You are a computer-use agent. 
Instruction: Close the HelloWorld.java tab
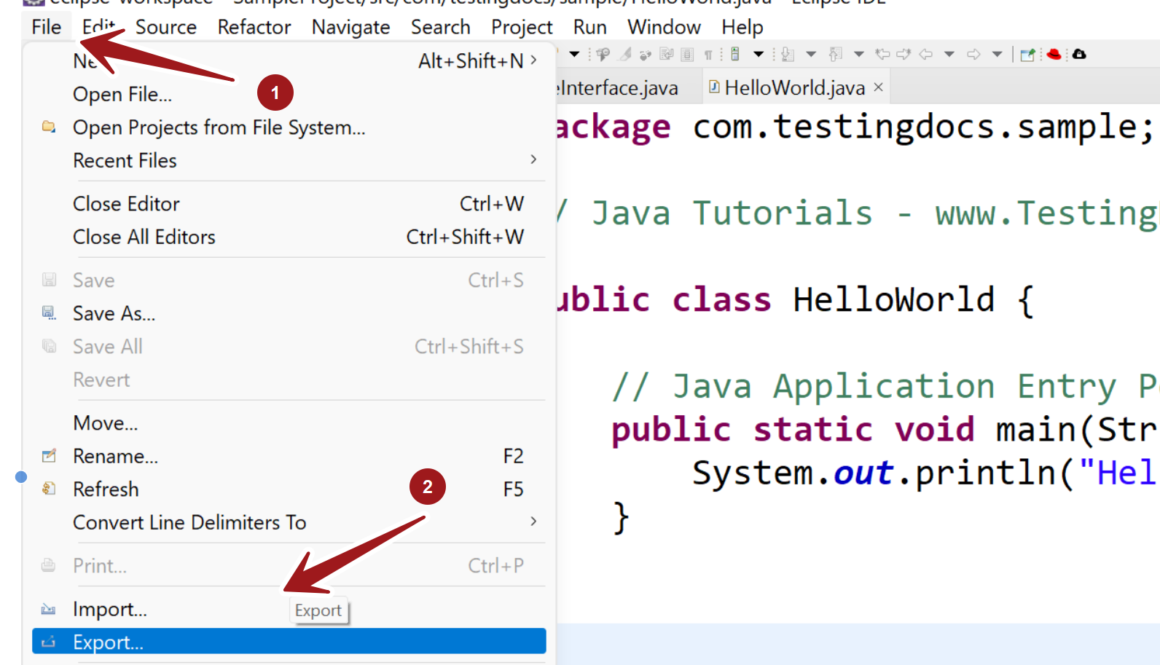(879, 88)
